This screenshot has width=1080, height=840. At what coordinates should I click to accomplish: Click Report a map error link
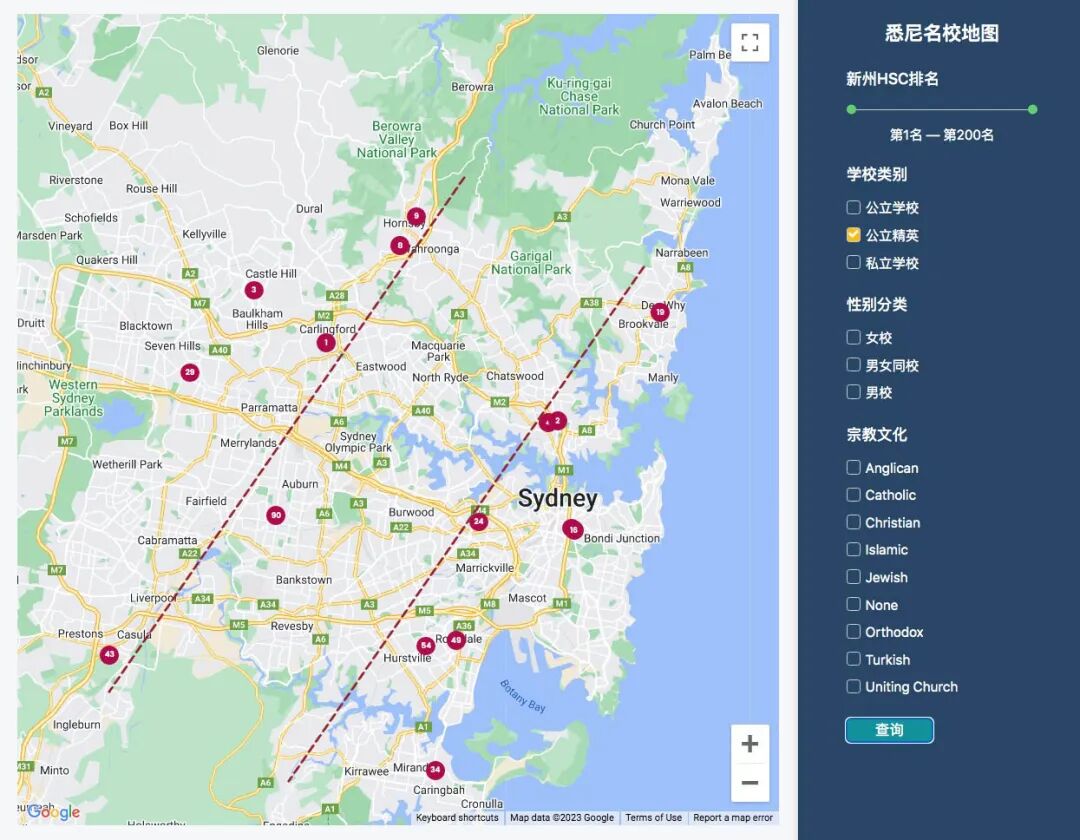point(733,818)
